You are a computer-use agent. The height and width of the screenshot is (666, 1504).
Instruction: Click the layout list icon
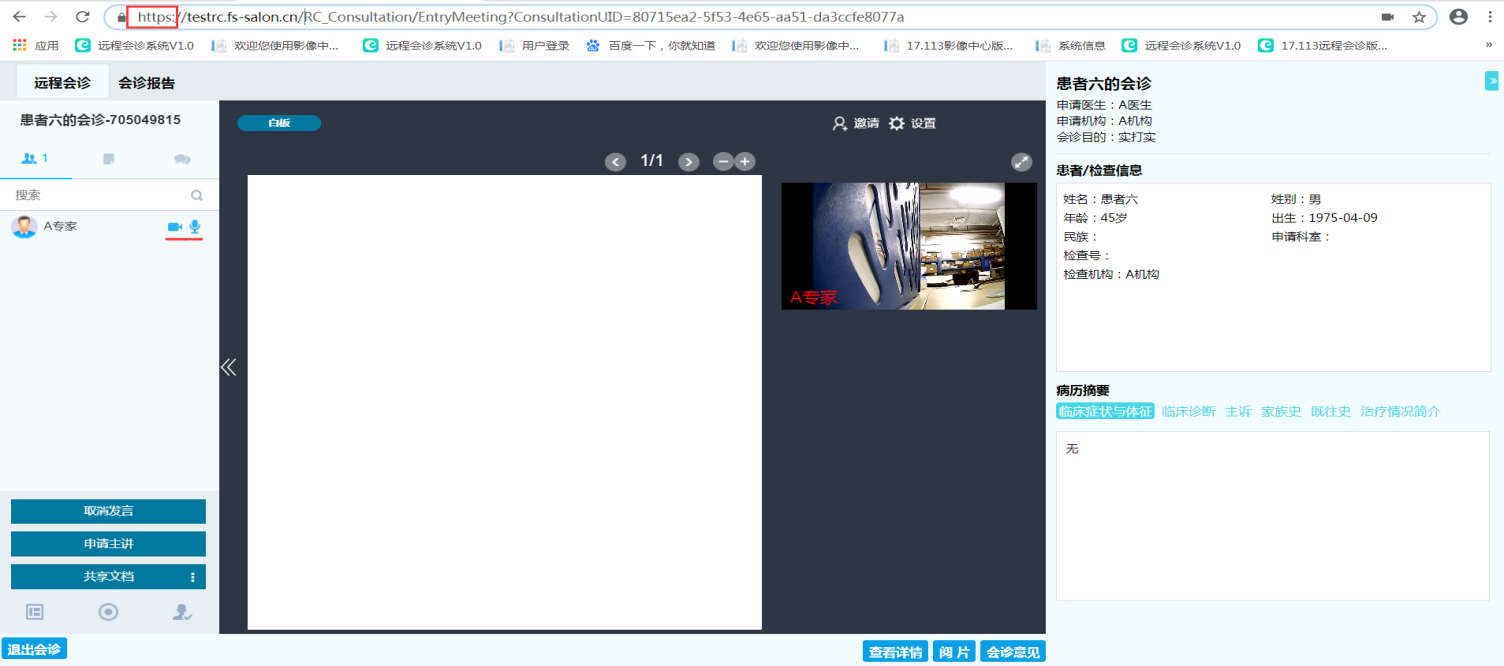(35, 612)
